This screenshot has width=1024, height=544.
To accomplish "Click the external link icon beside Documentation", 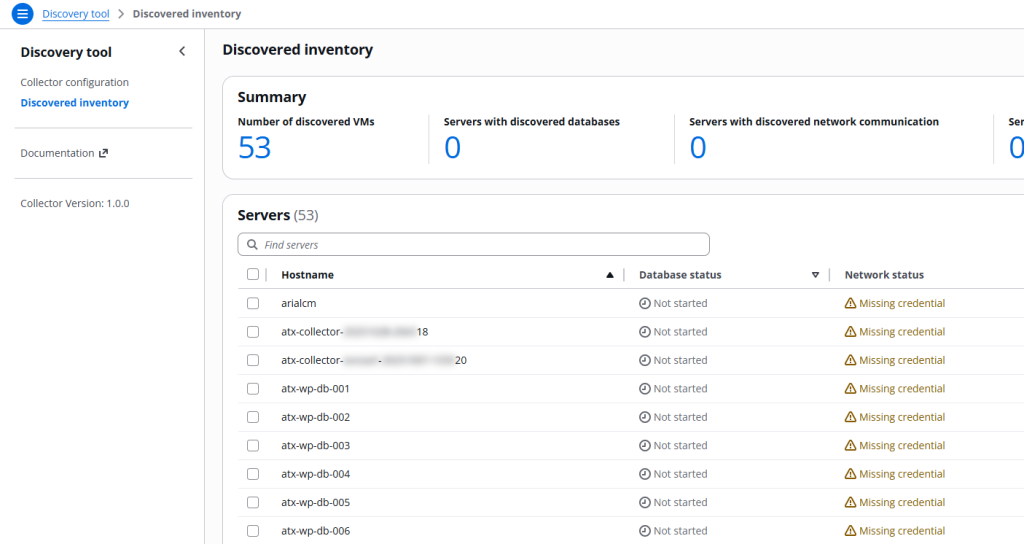I will coord(103,153).
